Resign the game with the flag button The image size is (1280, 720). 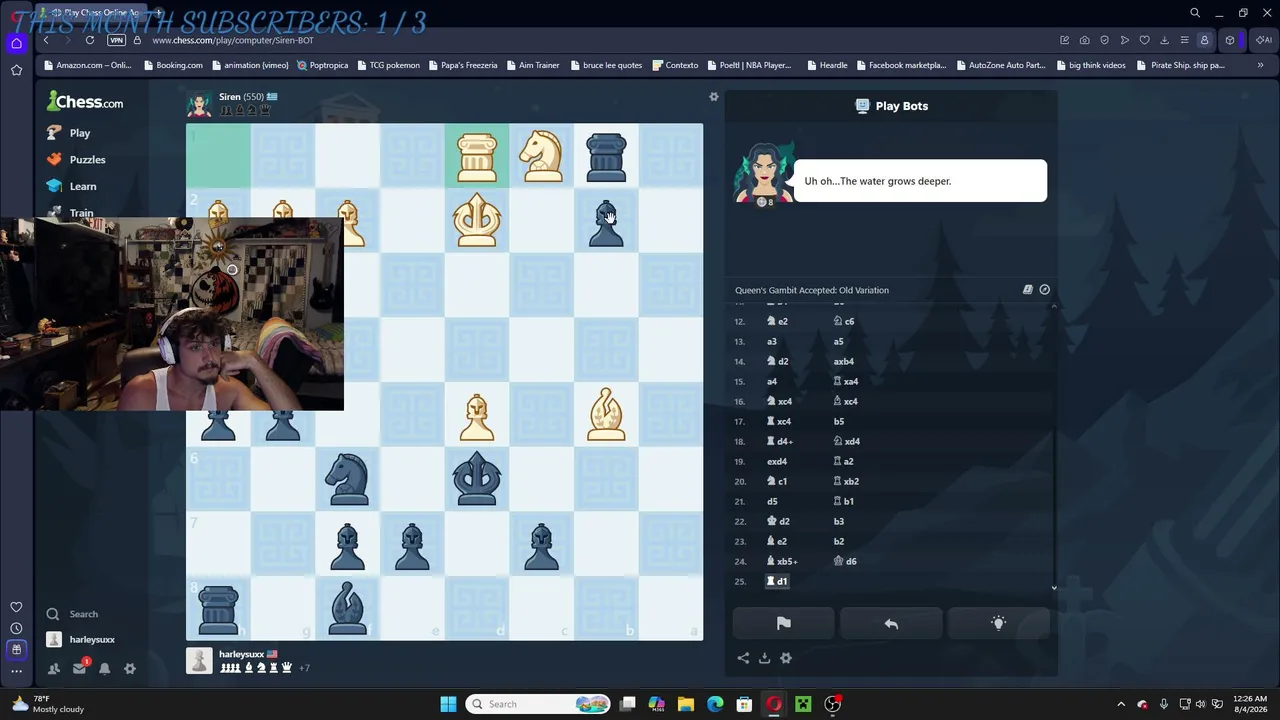(784, 624)
